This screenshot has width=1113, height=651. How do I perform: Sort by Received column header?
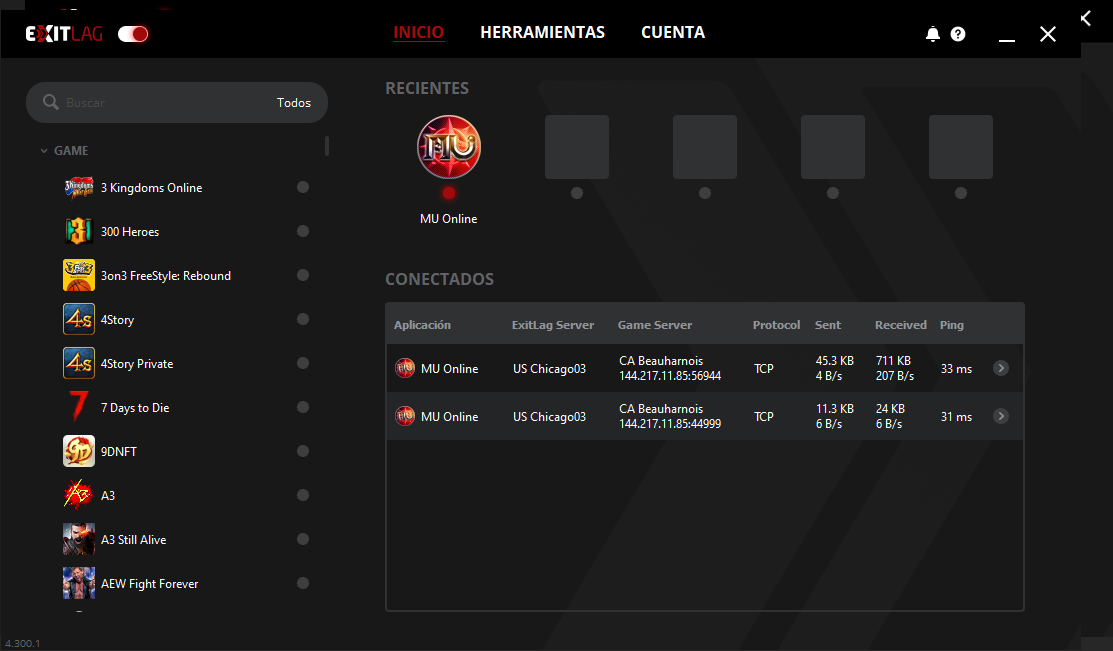click(x=901, y=325)
